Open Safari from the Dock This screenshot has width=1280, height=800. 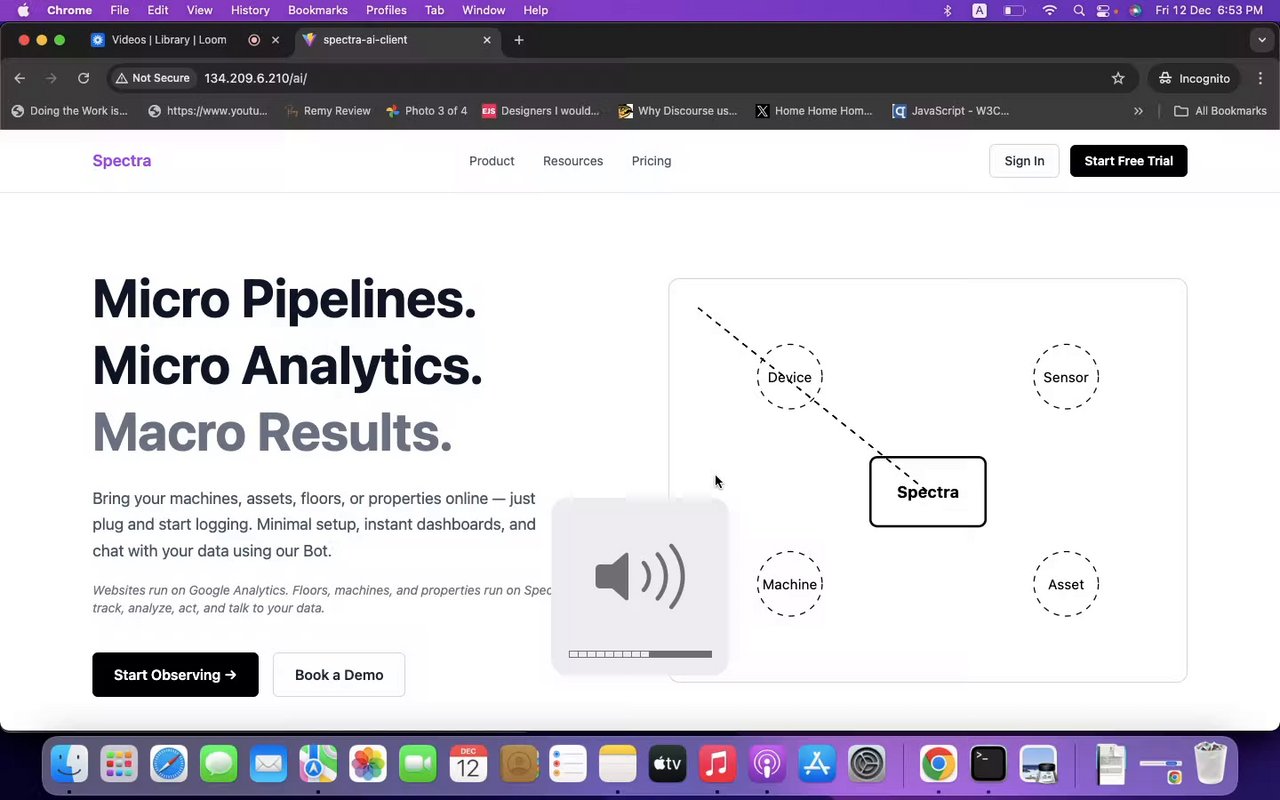pos(169,765)
